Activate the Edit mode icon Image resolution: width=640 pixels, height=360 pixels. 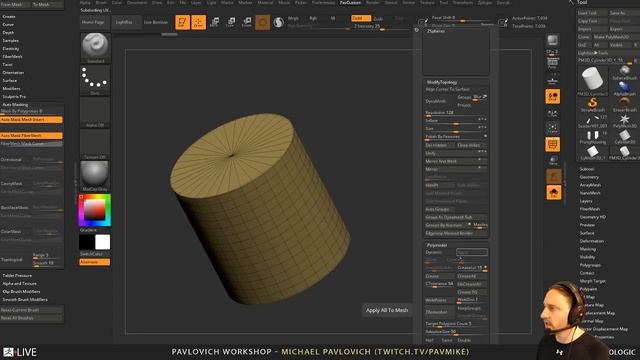pyautogui.click(x=182, y=22)
